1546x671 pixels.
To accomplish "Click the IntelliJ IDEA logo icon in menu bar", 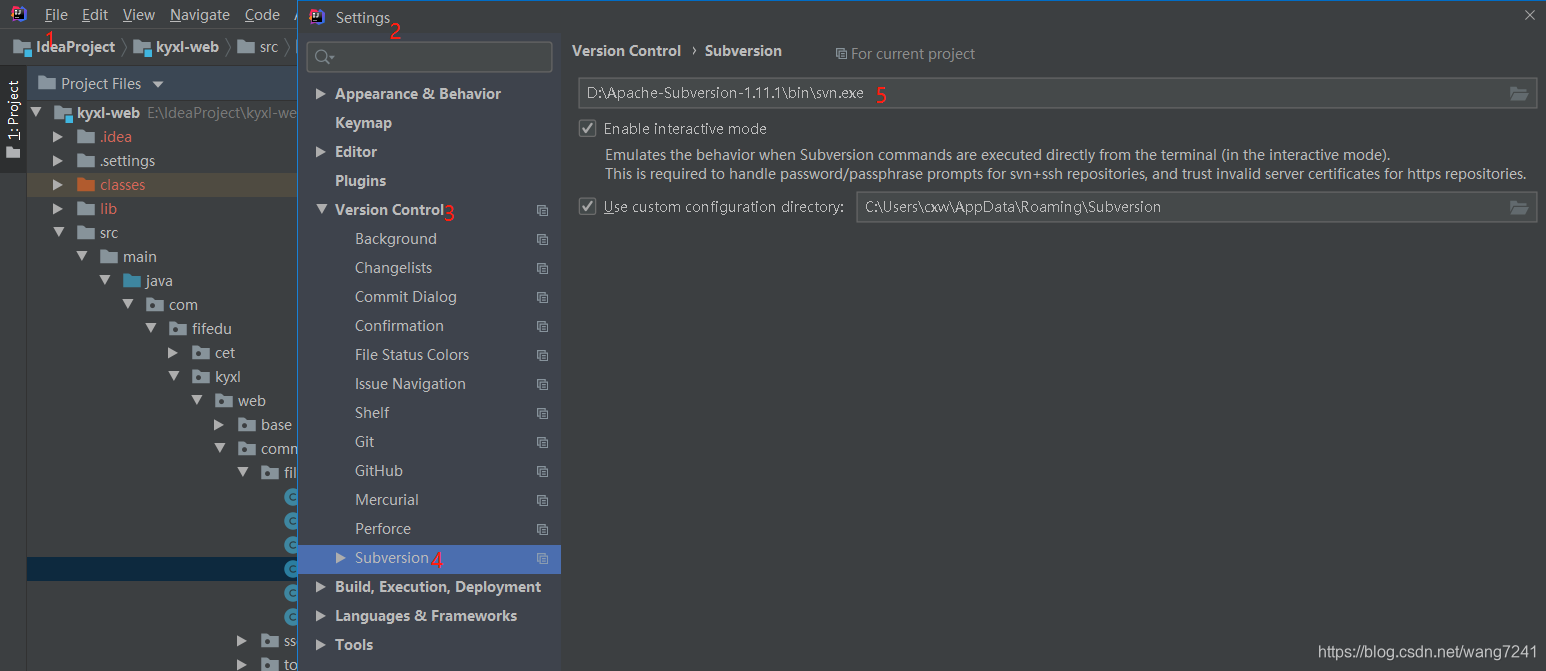I will point(18,14).
